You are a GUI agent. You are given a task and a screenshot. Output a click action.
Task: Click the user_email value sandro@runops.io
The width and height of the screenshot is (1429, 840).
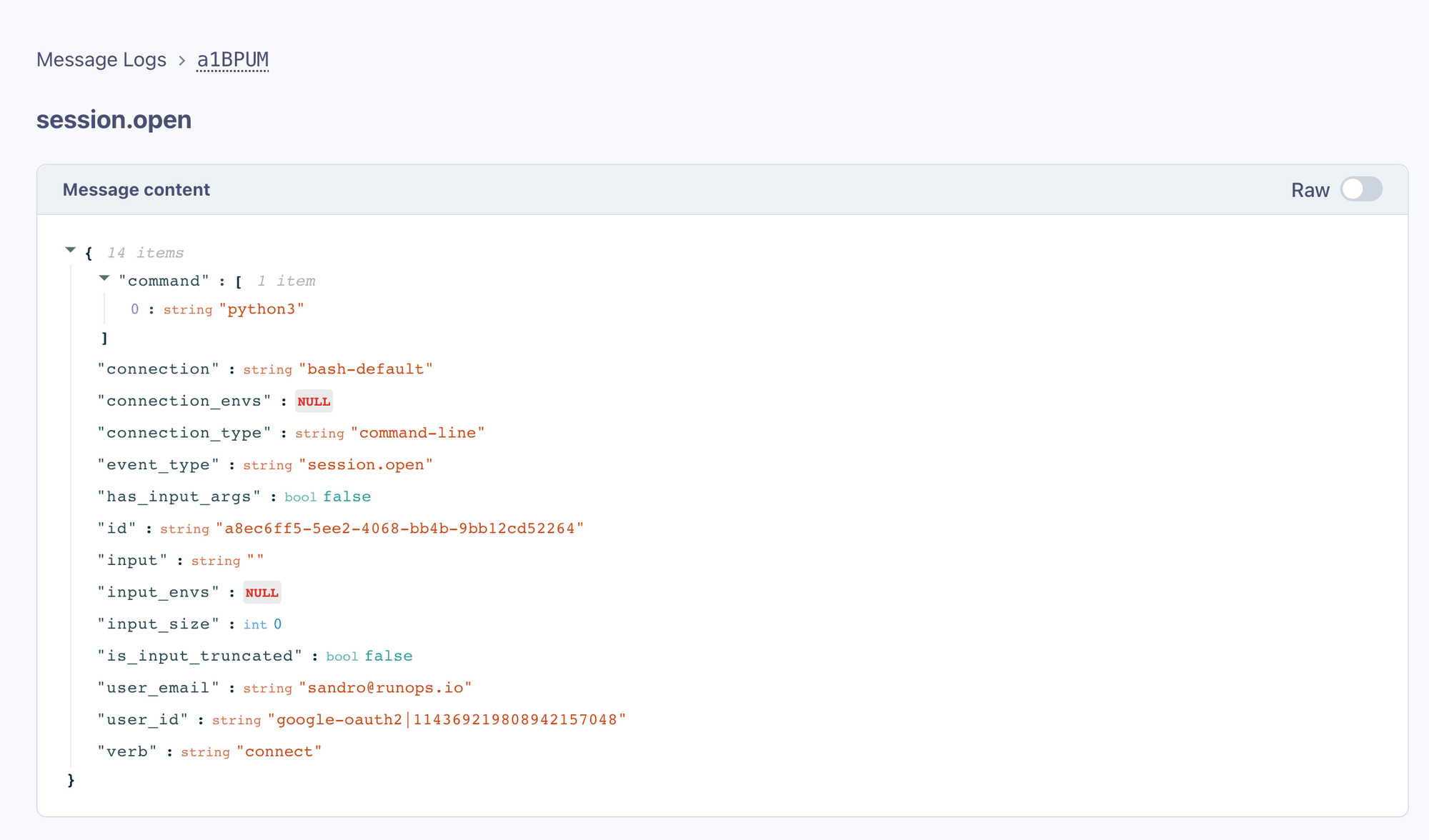385,688
